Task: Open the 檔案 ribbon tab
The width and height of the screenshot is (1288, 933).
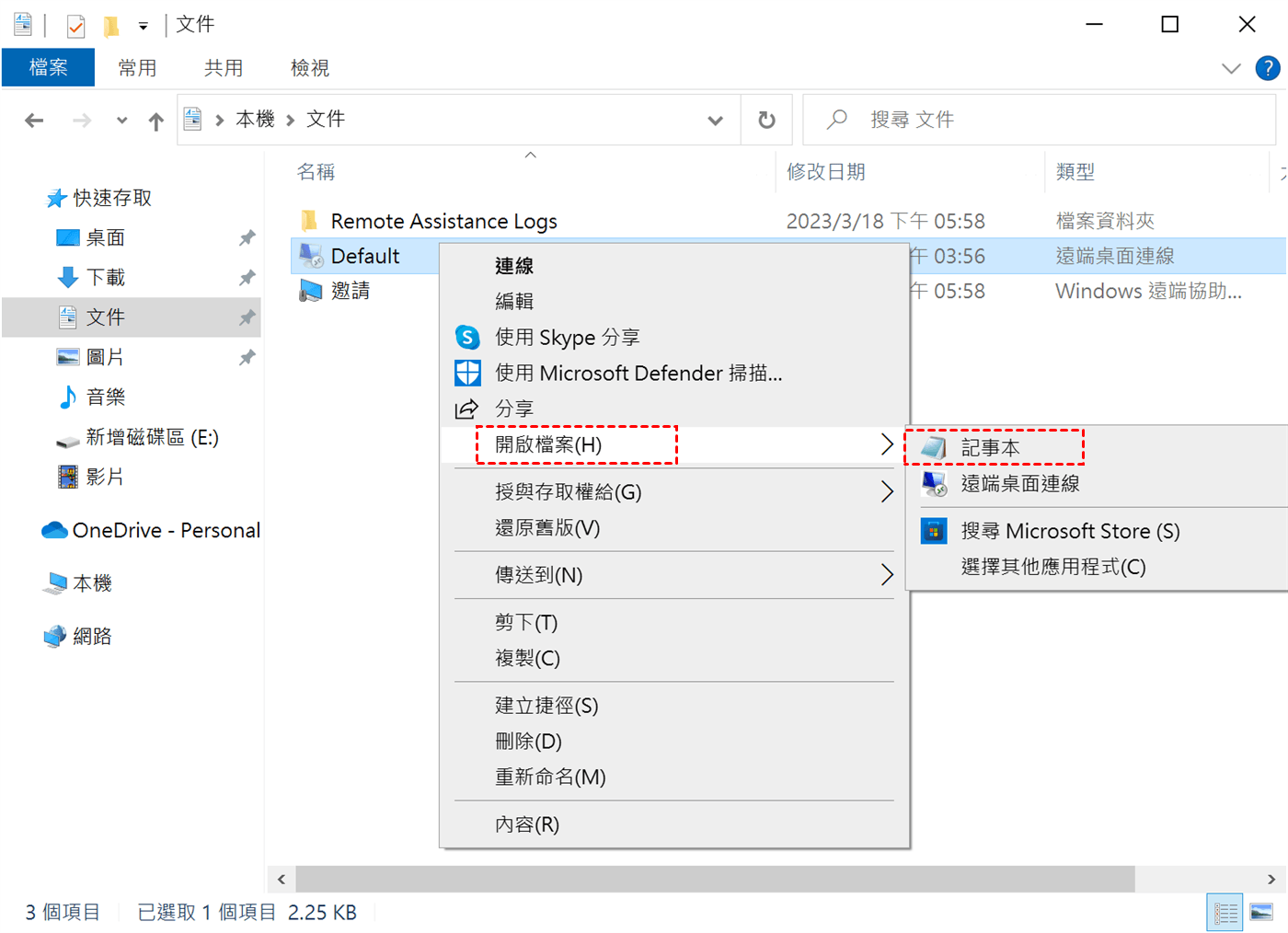Action: (49, 68)
